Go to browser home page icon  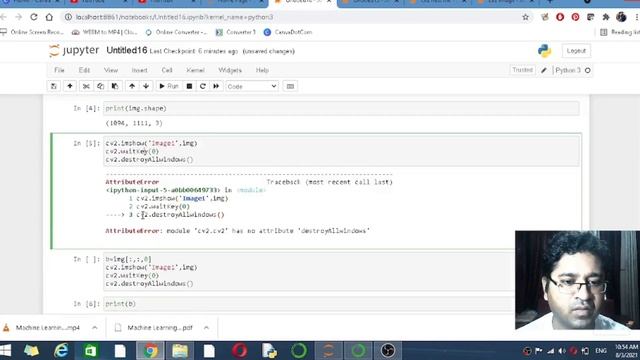click(x=49, y=17)
